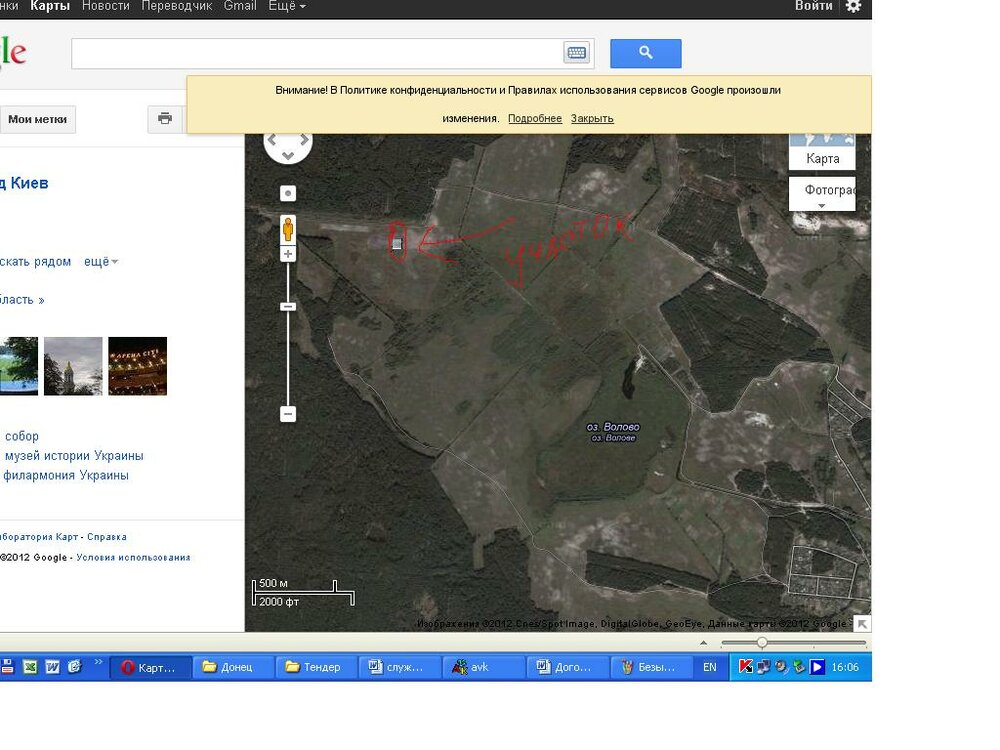1000x750 pixels.
Task: Click the browser page zoom slider handle
Action: (x=762, y=642)
